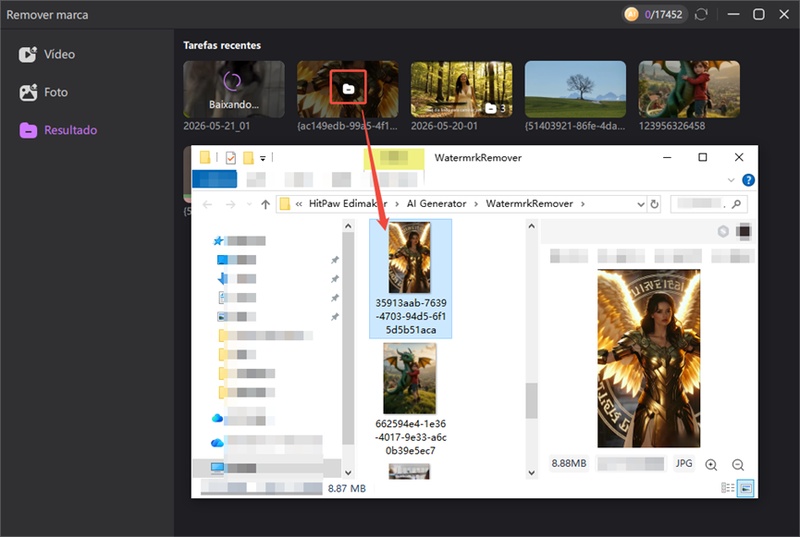Click the Vídeo camera icon
The image size is (800, 537).
click(x=28, y=54)
